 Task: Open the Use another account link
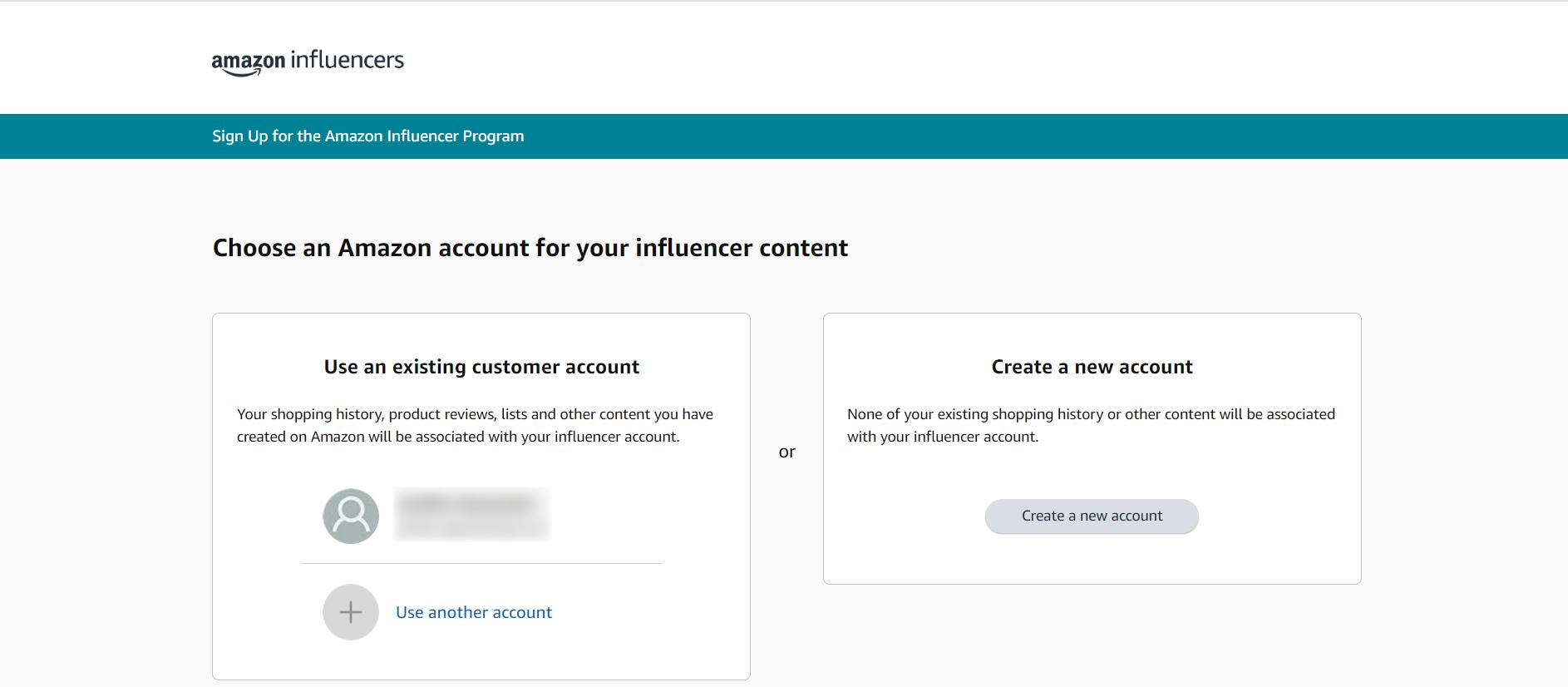click(x=473, y=611)
